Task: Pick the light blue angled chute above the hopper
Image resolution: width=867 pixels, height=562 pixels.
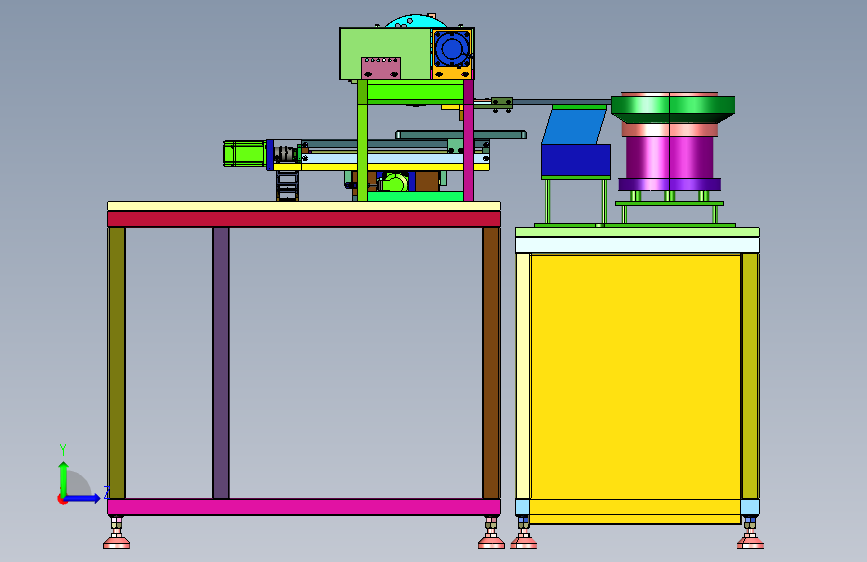Action: coord(574,127)
